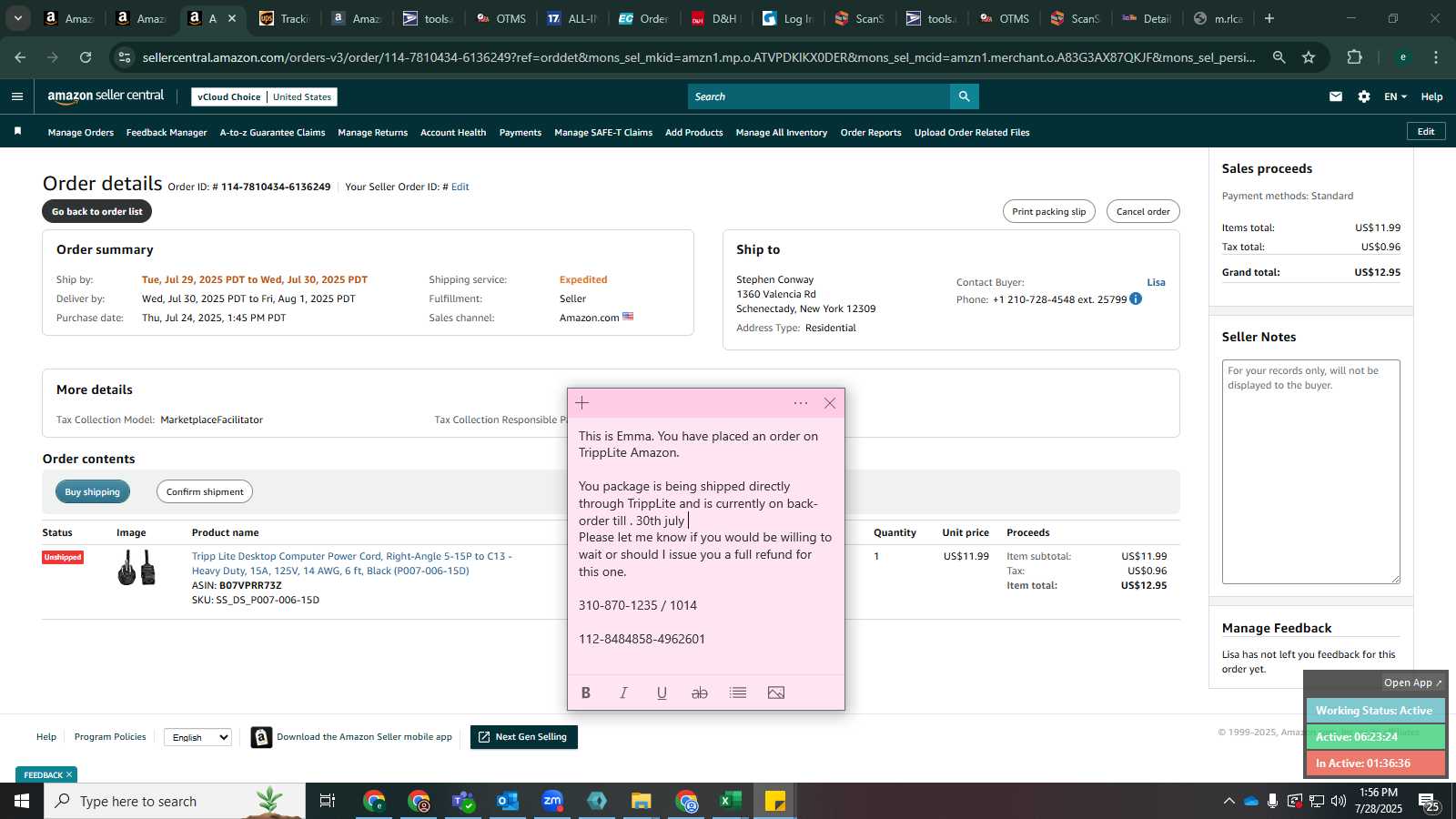Apply bold formatting in sticky note
Screen dimensions: 1456x819
pyautogui.click(x=586, y=693)
